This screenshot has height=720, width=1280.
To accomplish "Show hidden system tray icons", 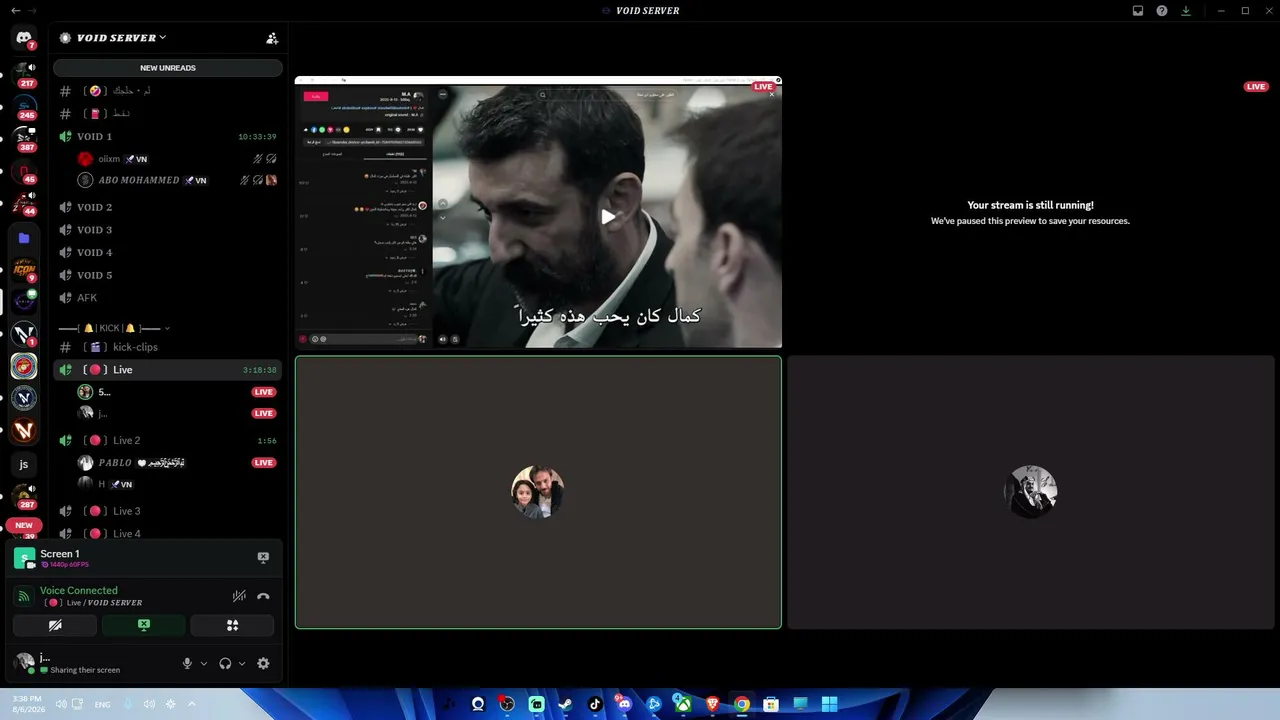I will point(191,704).
